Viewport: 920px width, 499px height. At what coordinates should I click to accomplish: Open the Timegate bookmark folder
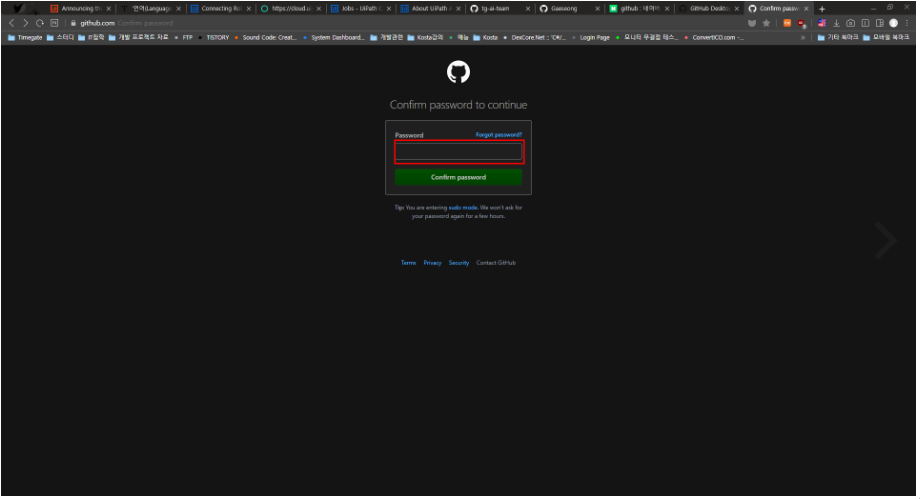click(x=25, y=38)
